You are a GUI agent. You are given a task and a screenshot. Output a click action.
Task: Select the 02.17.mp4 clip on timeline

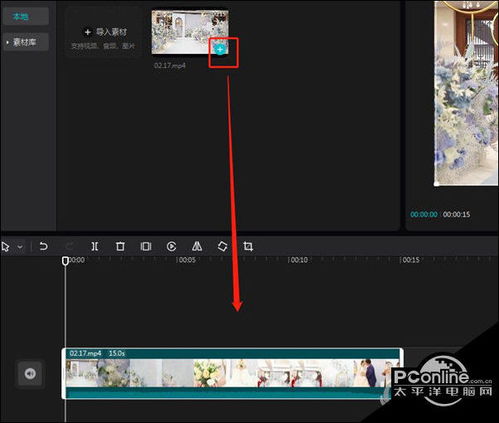click(232, 373)
